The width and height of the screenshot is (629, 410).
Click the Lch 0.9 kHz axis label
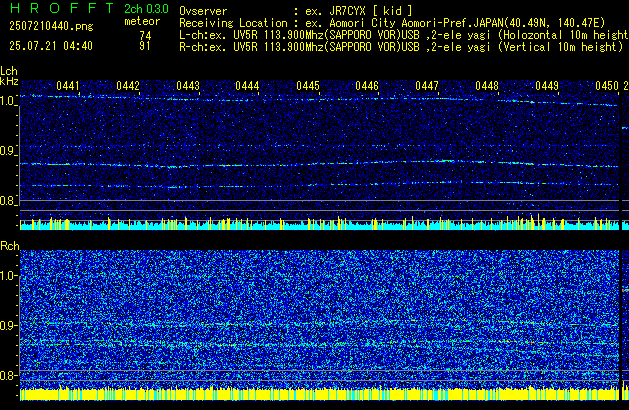point(8,151)
